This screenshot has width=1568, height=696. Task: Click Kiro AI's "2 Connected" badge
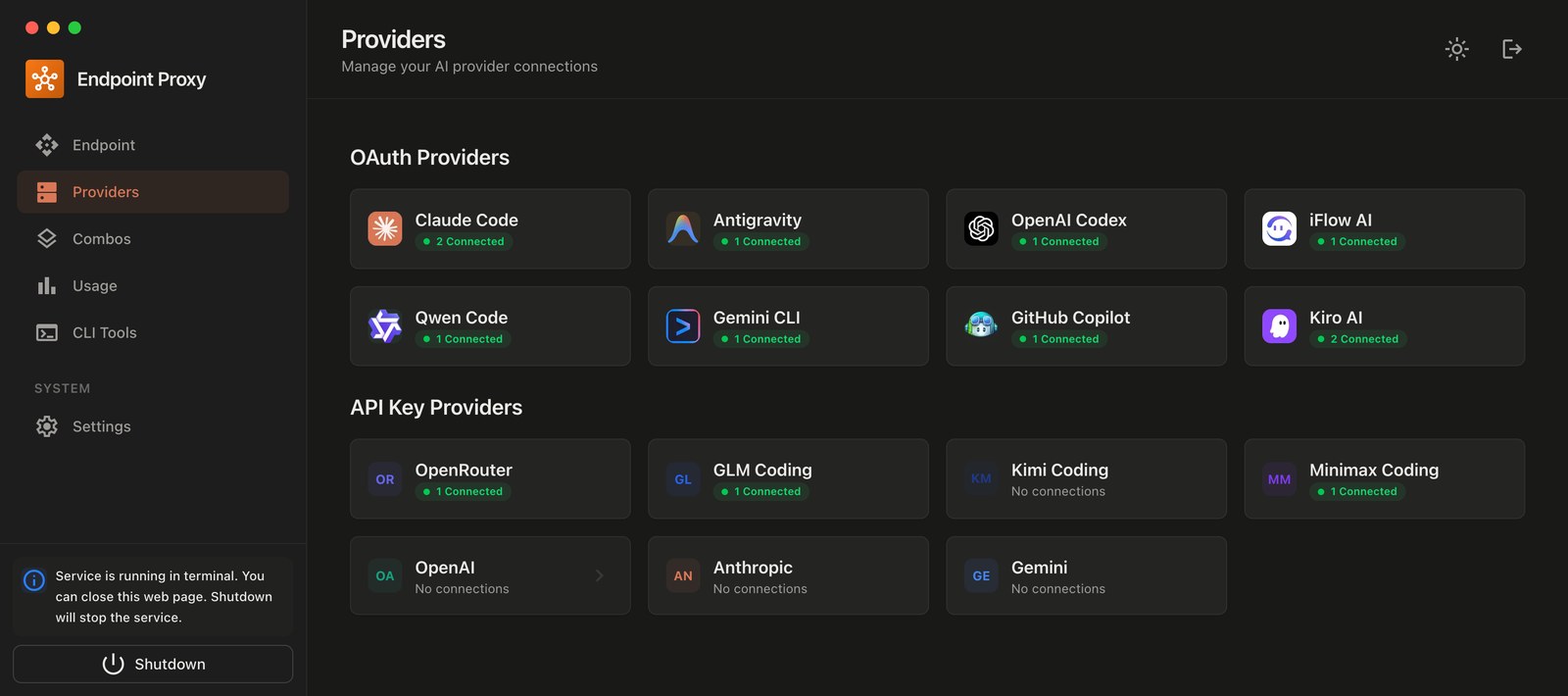coord(1358,339)
